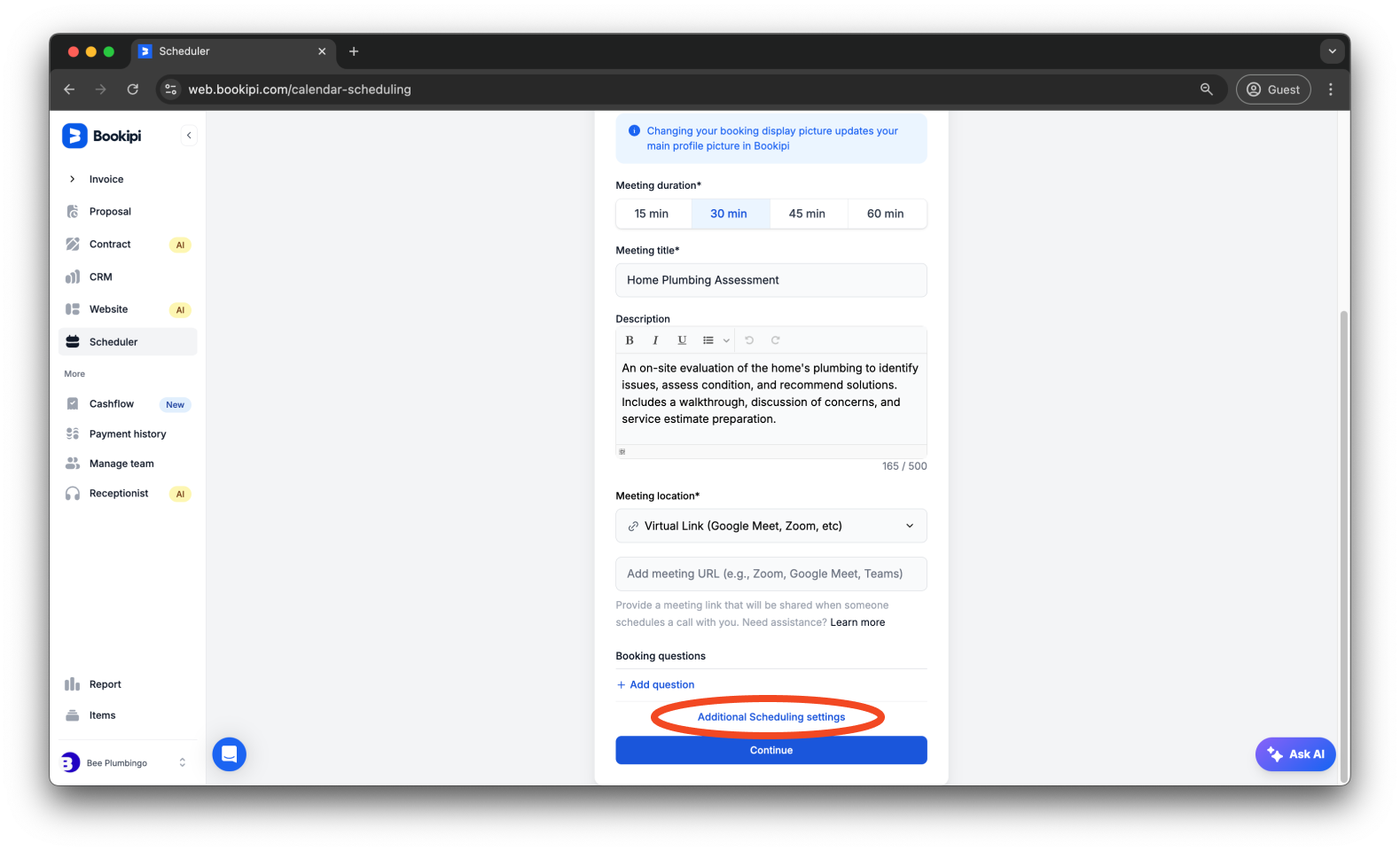The height and width of the screenshot is (851, 1400).
Task: Click the blue Continue button
Action: click(771, 750)
